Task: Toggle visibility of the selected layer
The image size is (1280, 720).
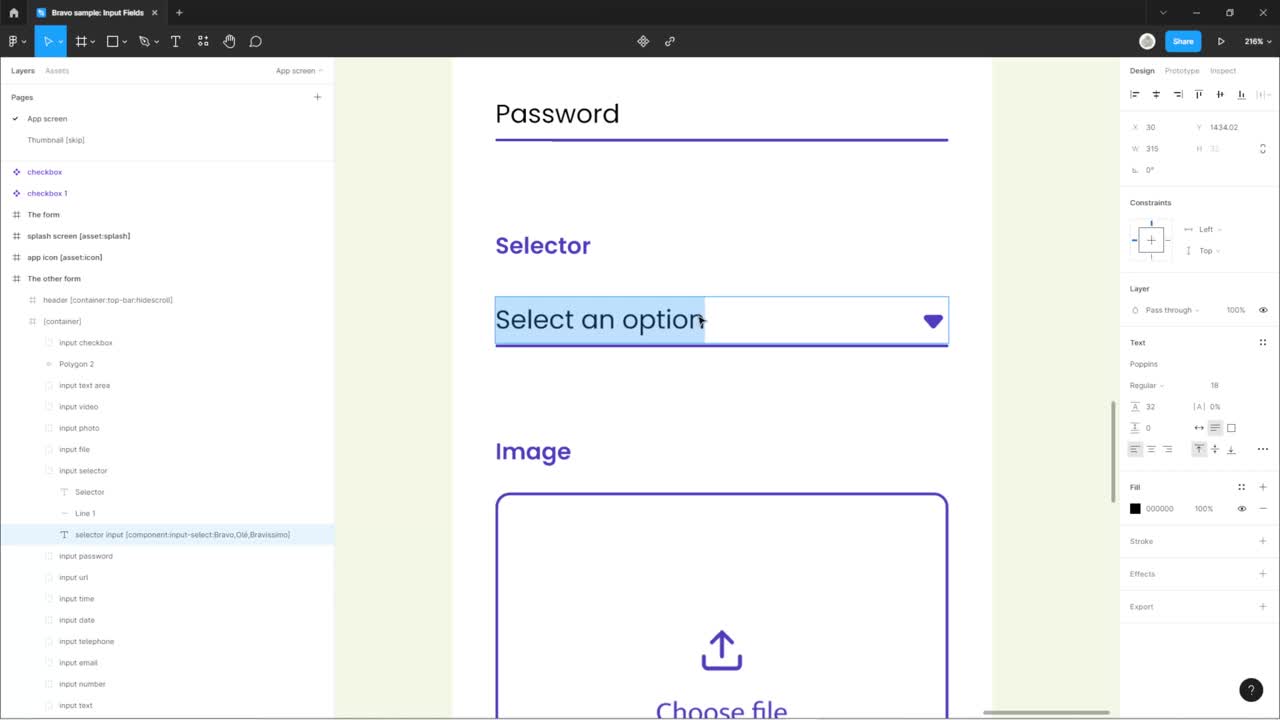Action: [1262, 310]
